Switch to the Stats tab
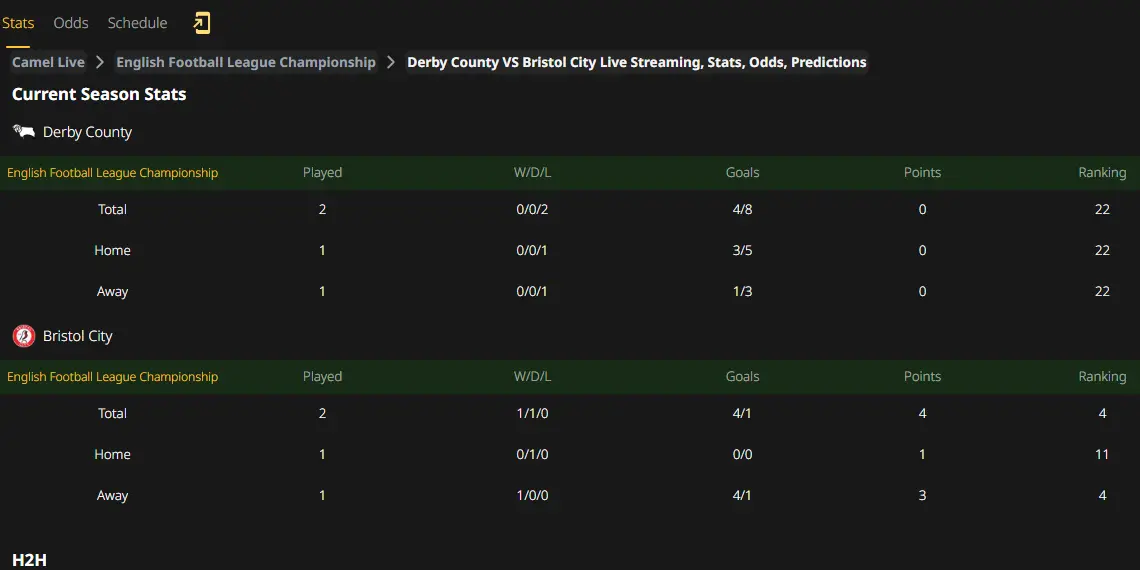Viewport: 1140px width, 570px height. (x=18, y=23)
